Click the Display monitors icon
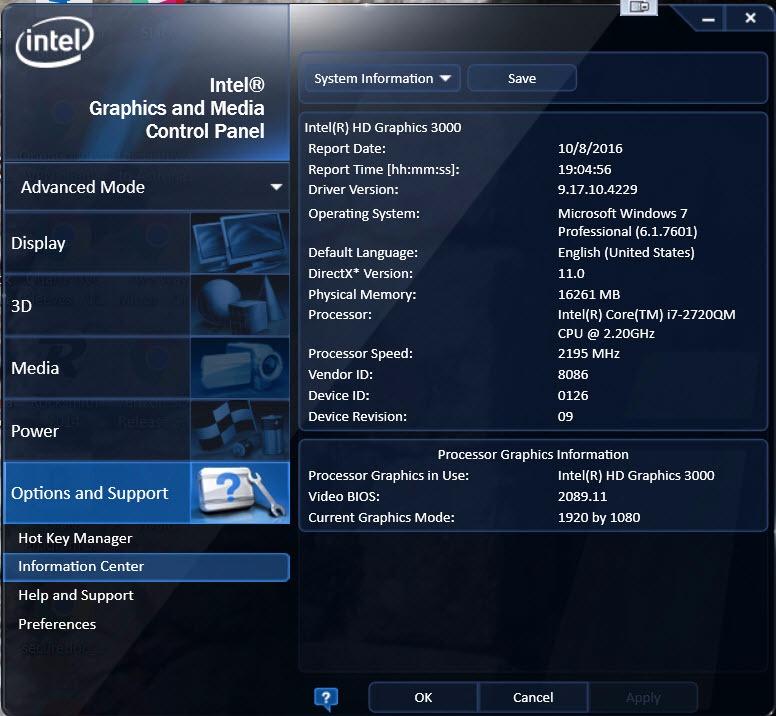The width and height of the screenshot is (776, 716). pyautogui.click(x=239, y=243)
